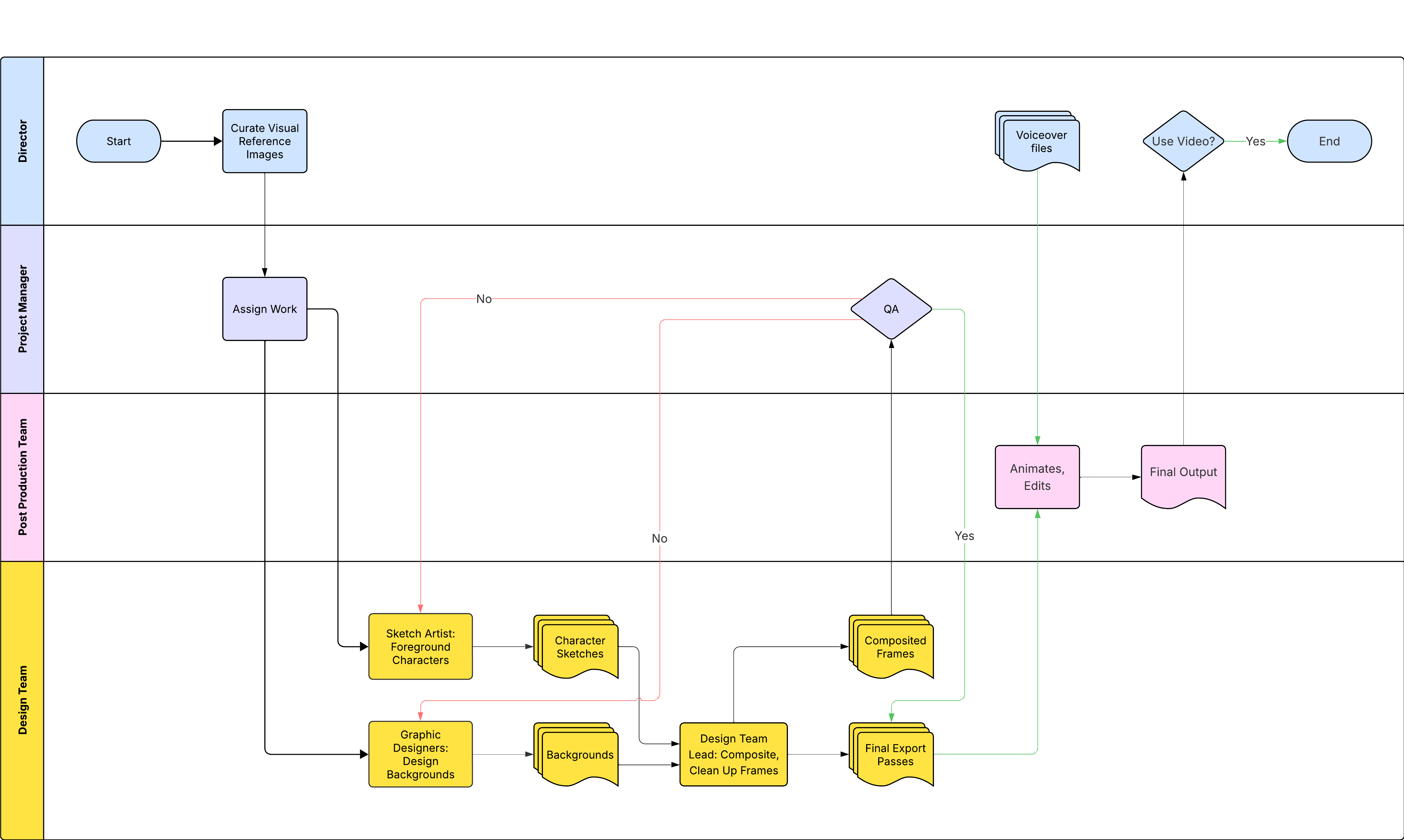This screenshot has width=1404, height=840.
Task: Click the Composited Frames document stack
Action: (x=891, y=646)
